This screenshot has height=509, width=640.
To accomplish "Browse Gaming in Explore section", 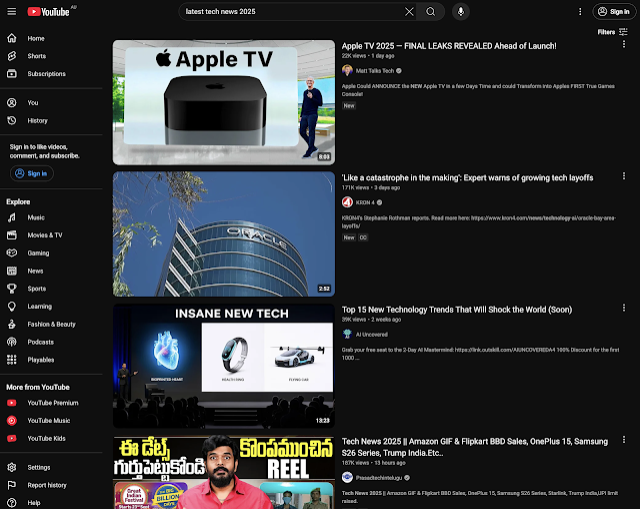I will pyautogui.click(x=38, y=253).
